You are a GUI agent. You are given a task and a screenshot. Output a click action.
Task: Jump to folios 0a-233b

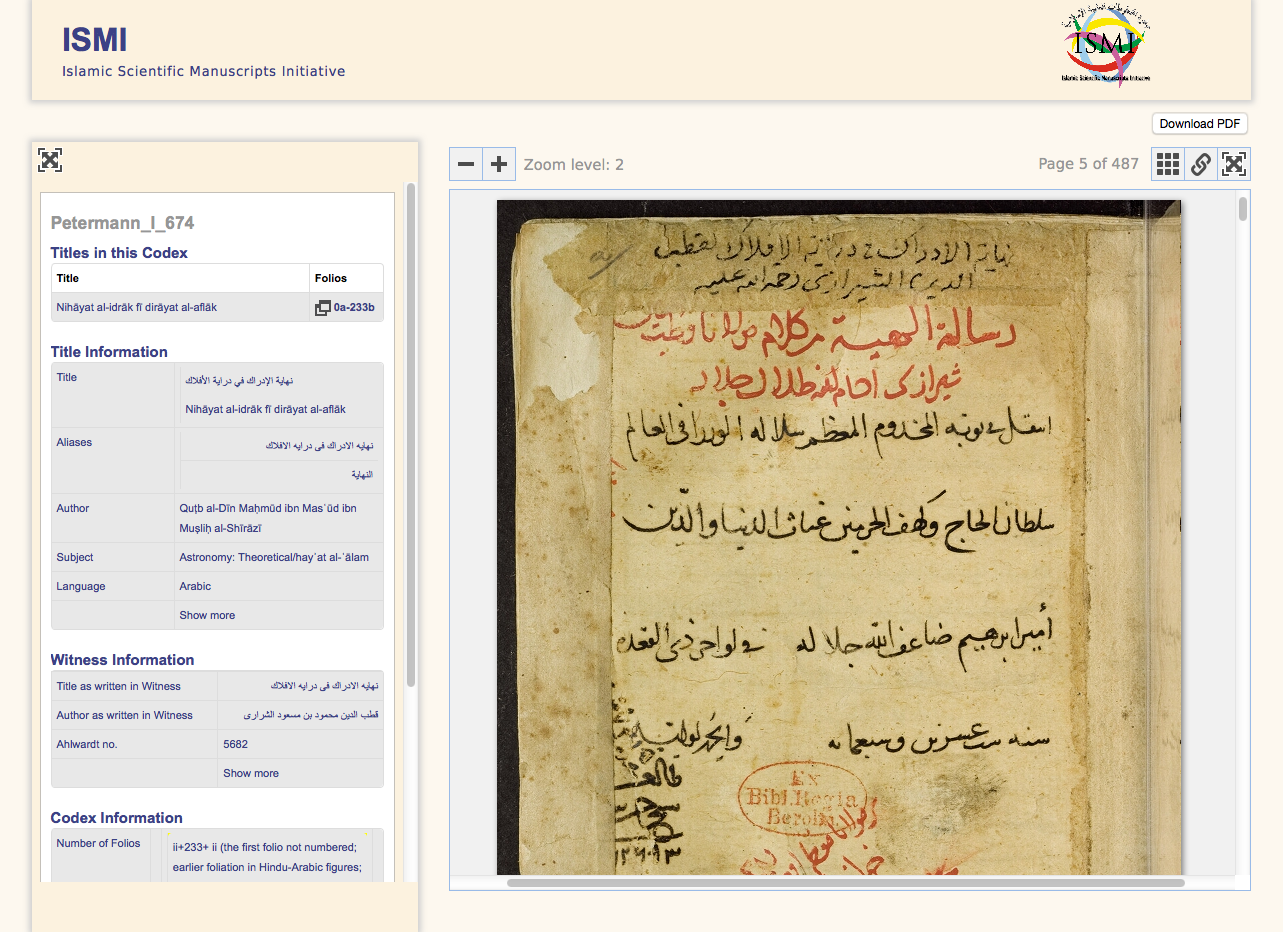pos(354,308)
